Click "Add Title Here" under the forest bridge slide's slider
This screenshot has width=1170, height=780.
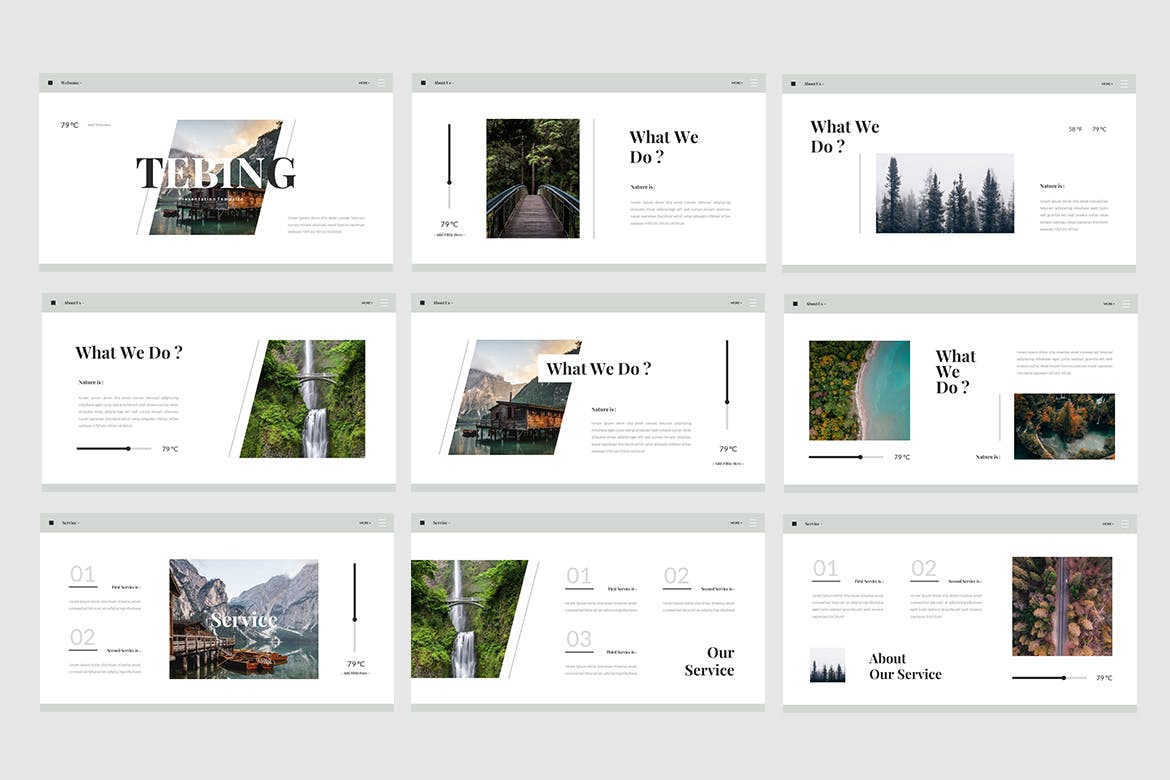pyautogui.click(x=449, y=236)
